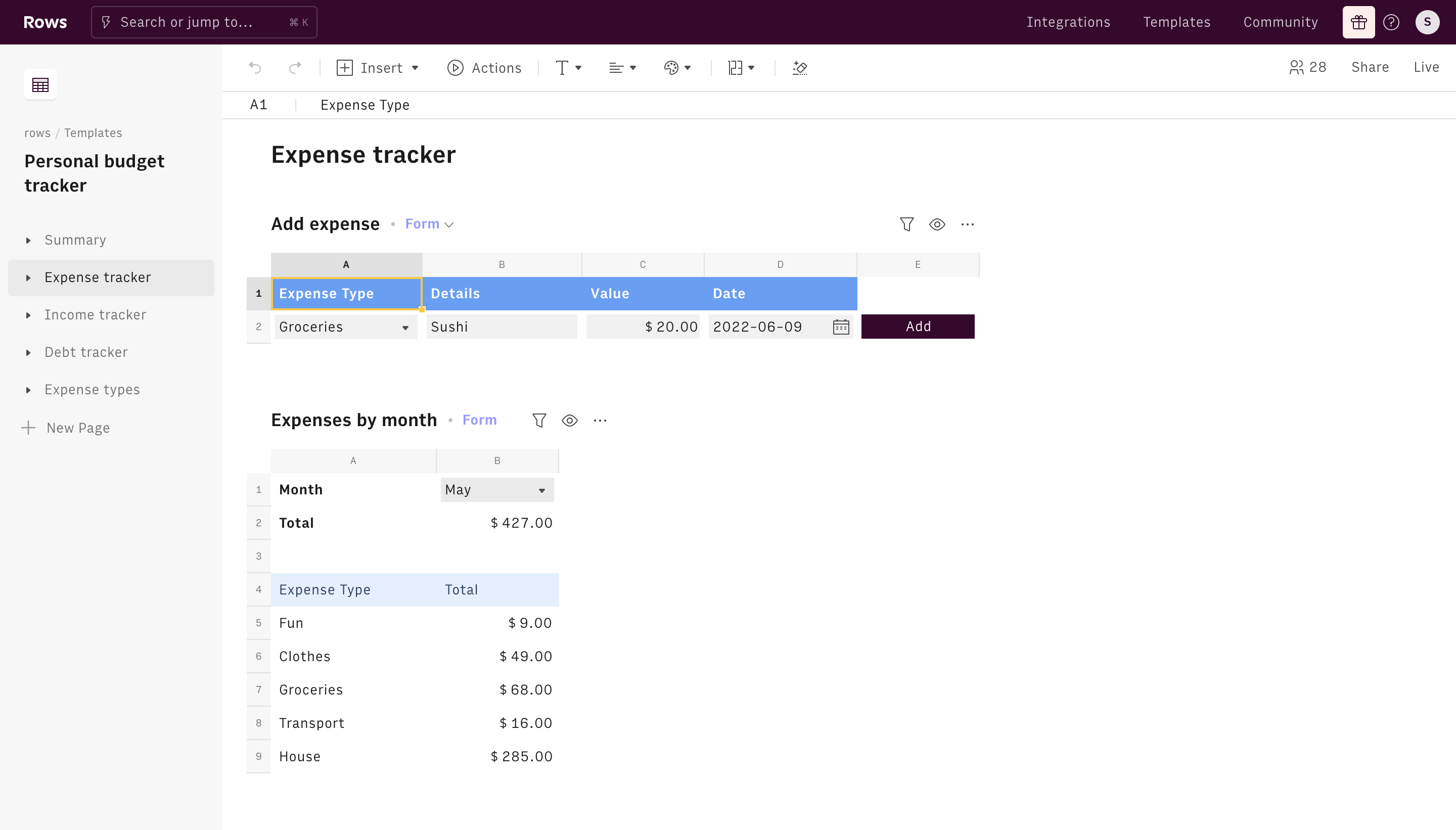
Task: Open the Groceries expense type dropdown
Action: (x=405, y=327)
